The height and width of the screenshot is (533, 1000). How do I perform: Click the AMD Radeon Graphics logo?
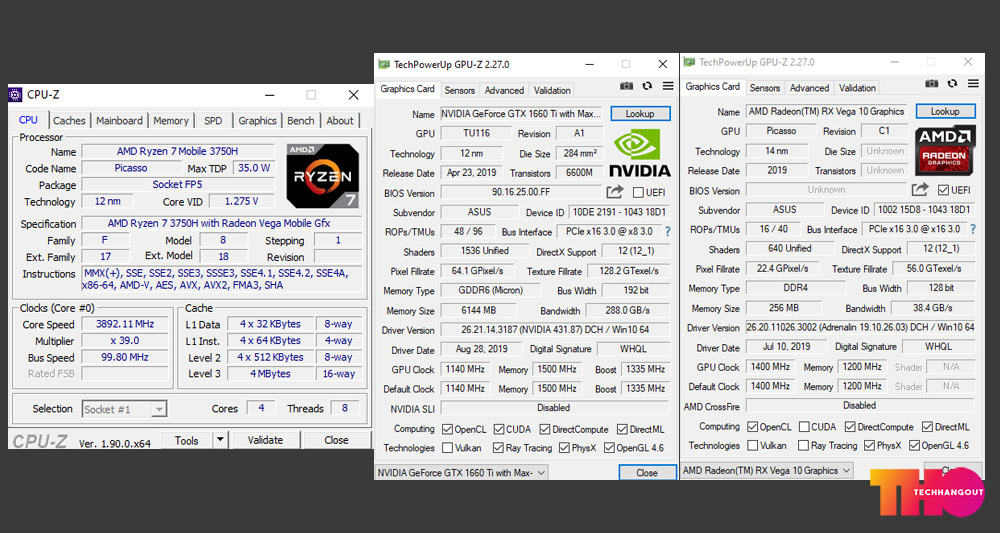coord(945,150)
